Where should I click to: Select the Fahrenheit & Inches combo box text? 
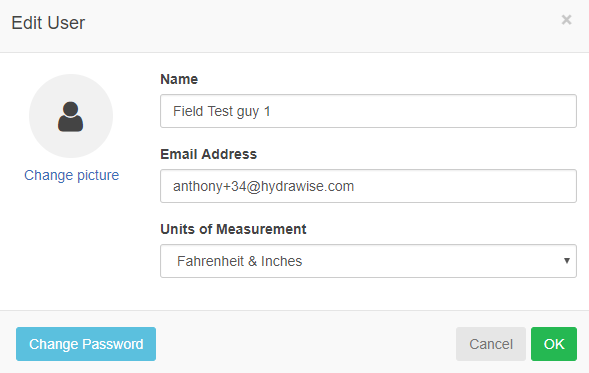[x=239, y=261]
